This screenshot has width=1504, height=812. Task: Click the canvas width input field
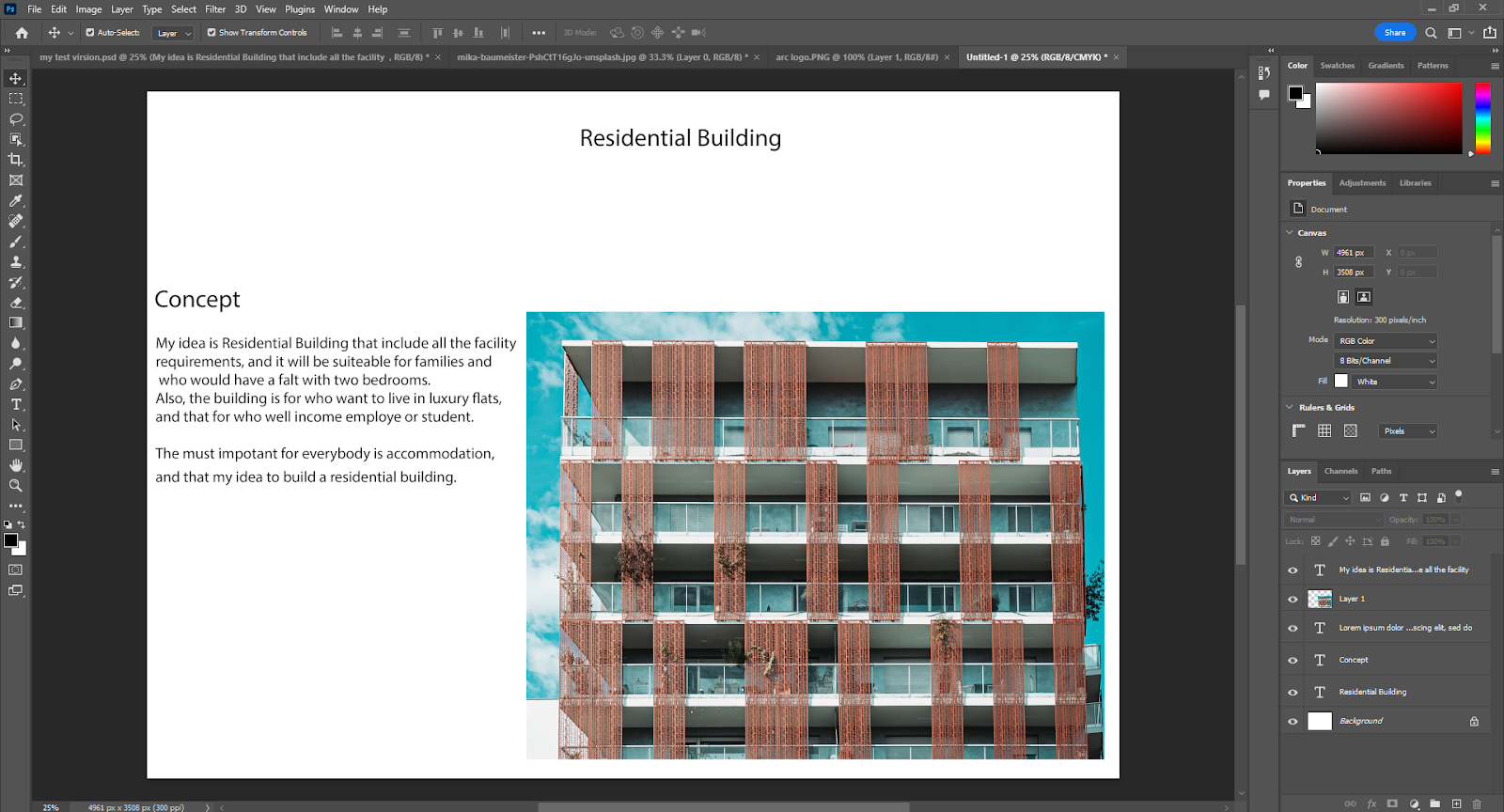pyautogui.click(x=1354, y=253)
